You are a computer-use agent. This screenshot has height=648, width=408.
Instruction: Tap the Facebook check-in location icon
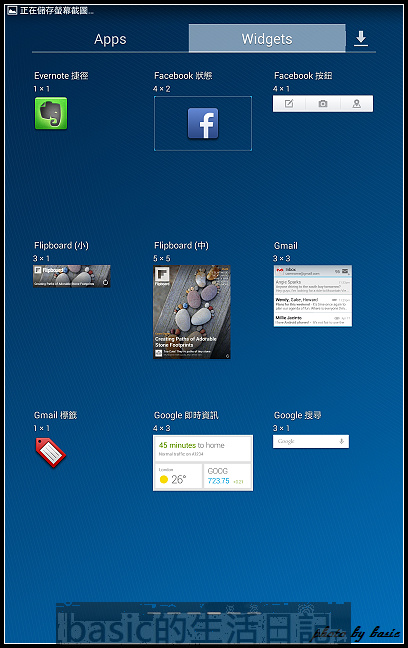point(356,104)
